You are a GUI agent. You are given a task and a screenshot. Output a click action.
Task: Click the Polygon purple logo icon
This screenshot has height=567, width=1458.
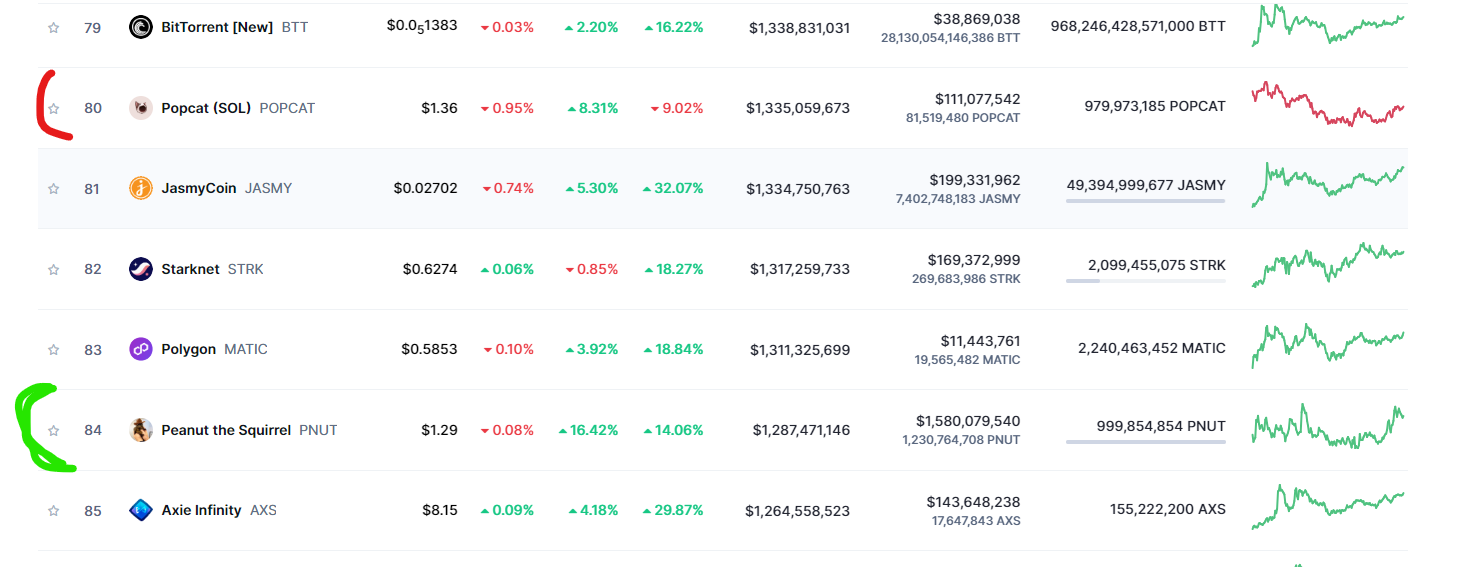click(x=141, y=349)
